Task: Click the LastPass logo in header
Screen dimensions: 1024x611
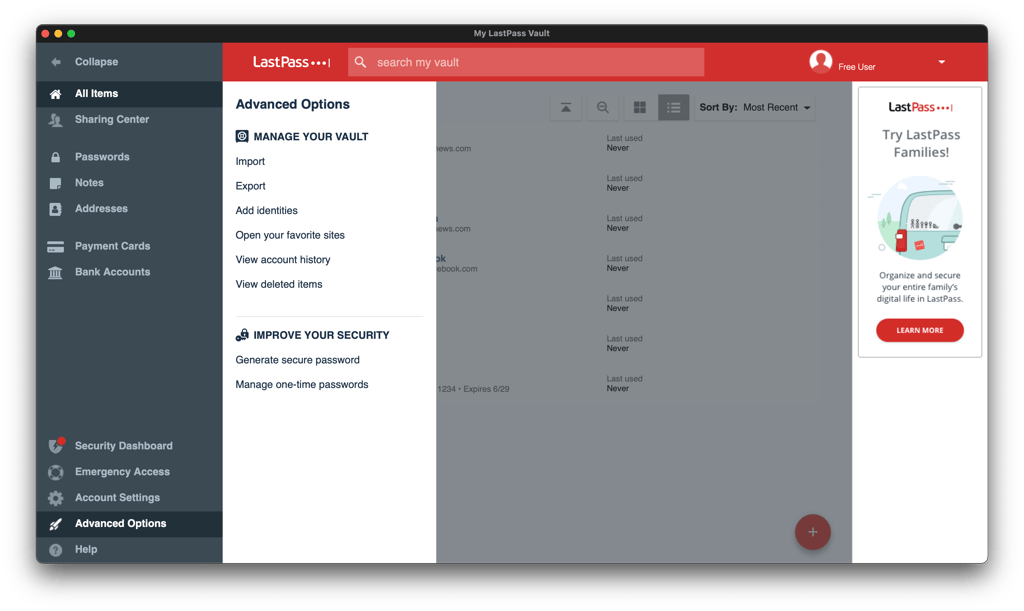Action: pos(291,62)
